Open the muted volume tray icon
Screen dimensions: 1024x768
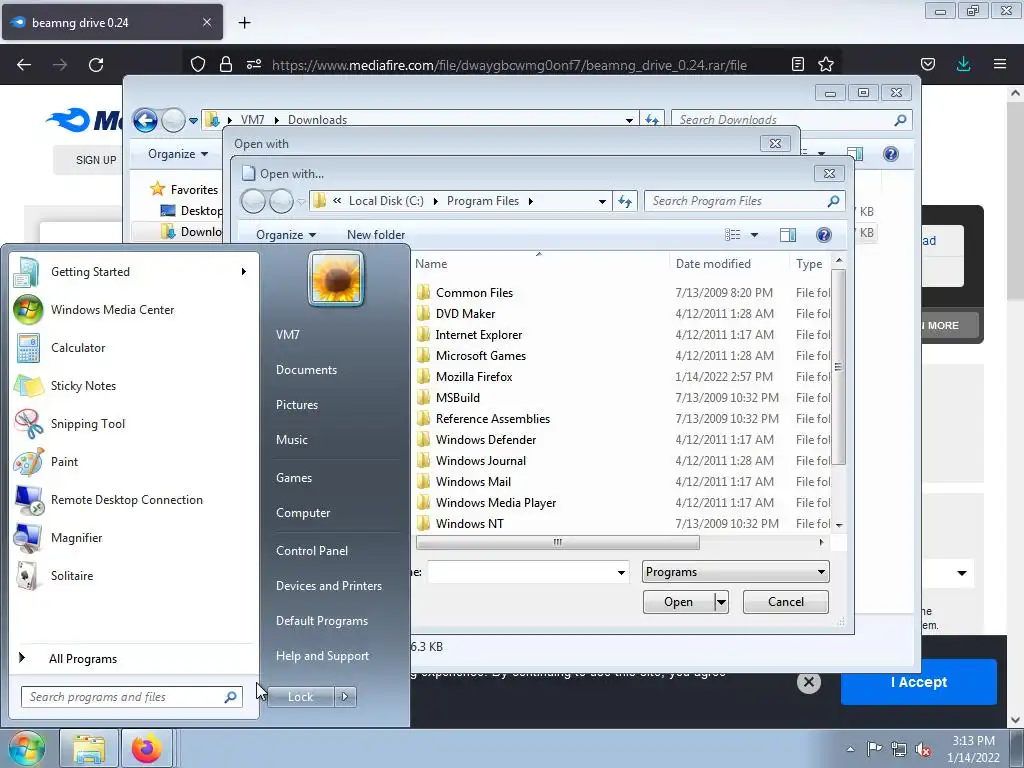click(x=923, y=749)
